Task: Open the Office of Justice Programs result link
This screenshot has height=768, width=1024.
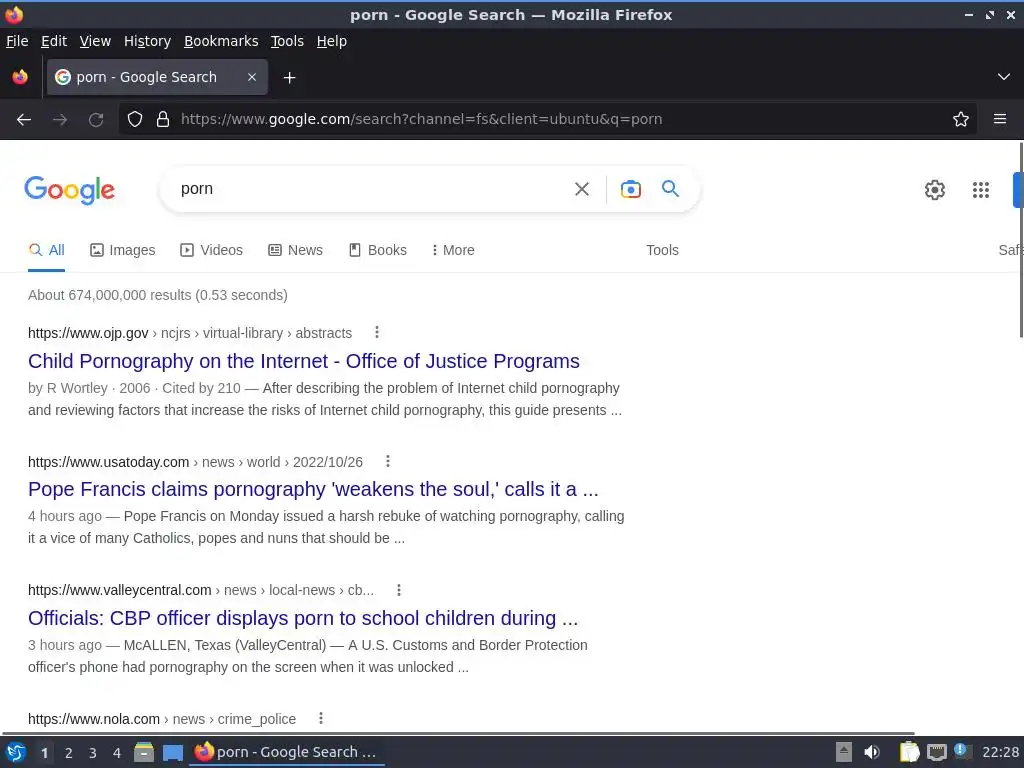Action: point(304,361)
